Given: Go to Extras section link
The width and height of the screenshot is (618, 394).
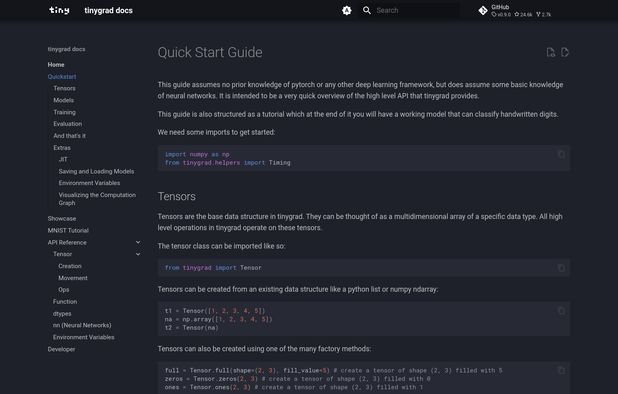Looking at the screenshot, I should (x=62, y=148).
